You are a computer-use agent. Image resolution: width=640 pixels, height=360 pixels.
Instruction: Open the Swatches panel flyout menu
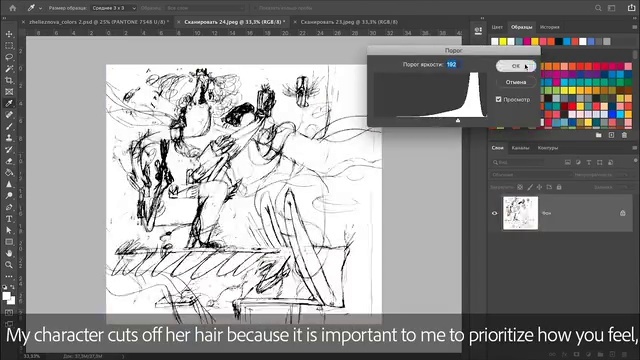[635, 27]
